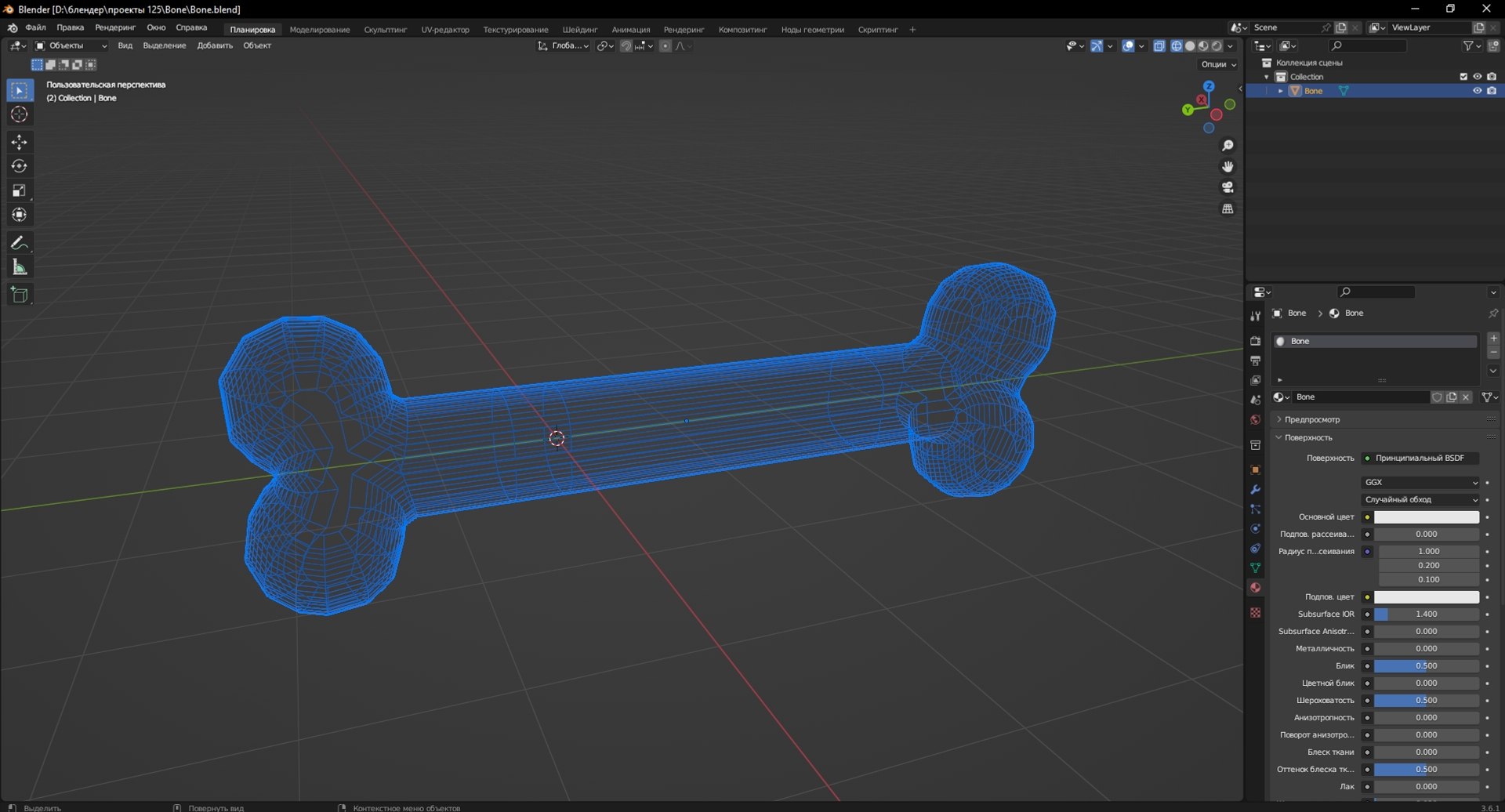Choose the Transform tool

tap(20, 215)
